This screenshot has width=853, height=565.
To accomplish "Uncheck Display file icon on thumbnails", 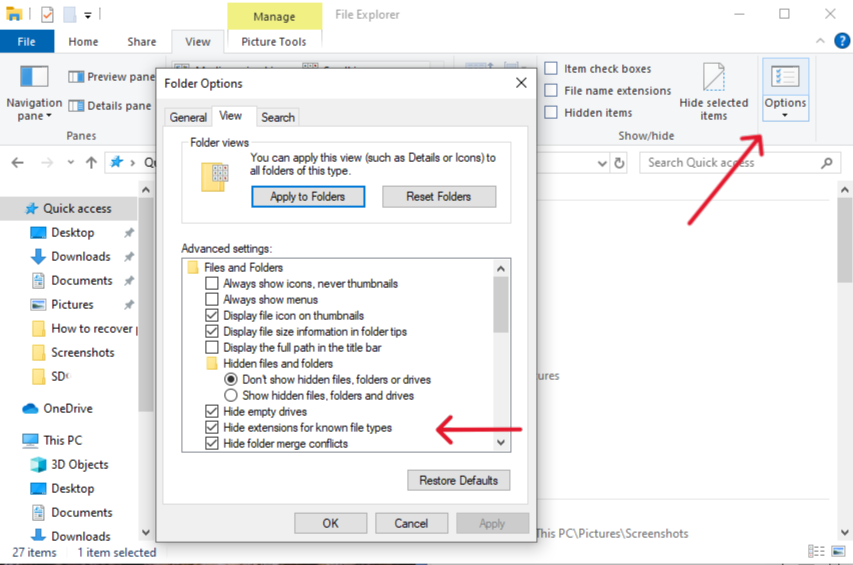I will pos(212,315).
